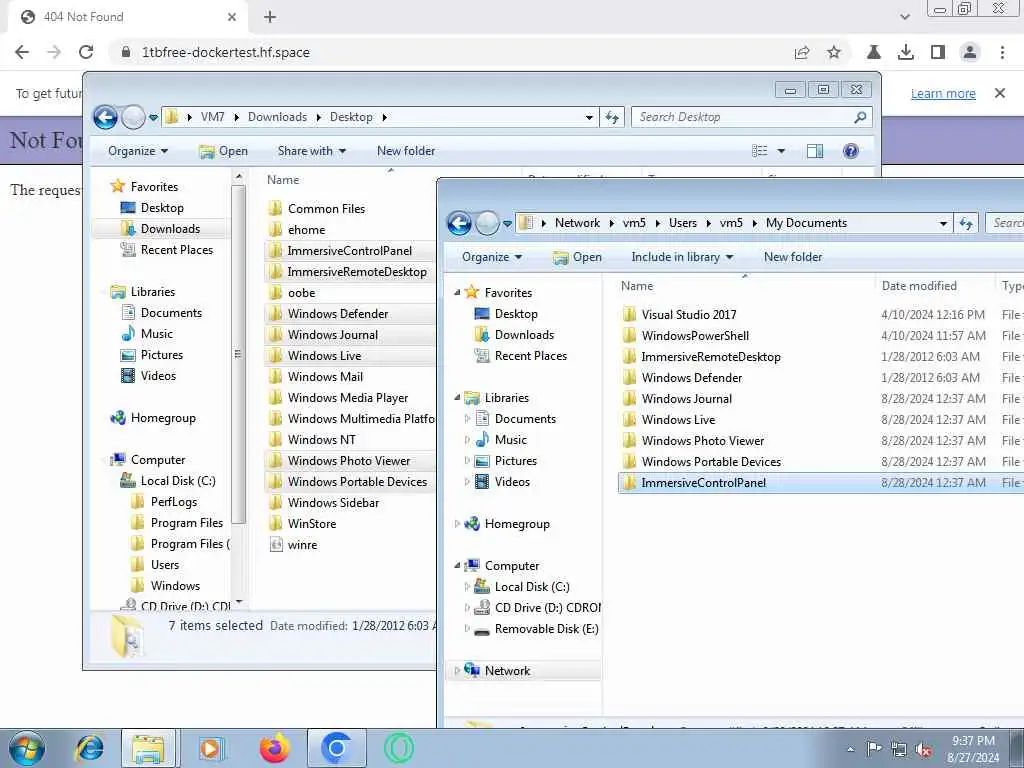The image size is (1024, 768).
Task: Launch Internet Explorer from taskbar
Action: [x=90, y=748]
